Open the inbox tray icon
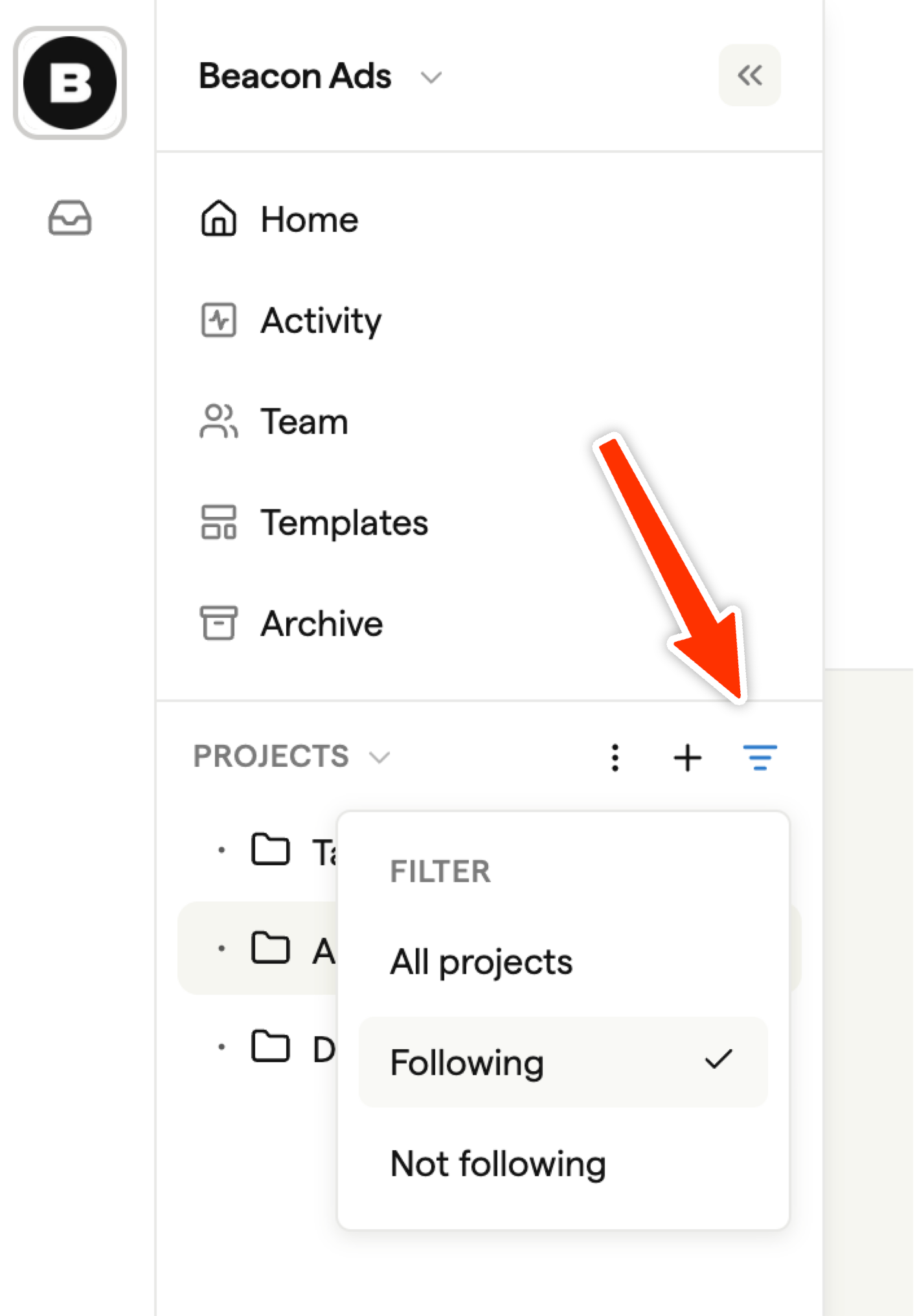This screenshot has width=917, height=1316. (70, 218)
